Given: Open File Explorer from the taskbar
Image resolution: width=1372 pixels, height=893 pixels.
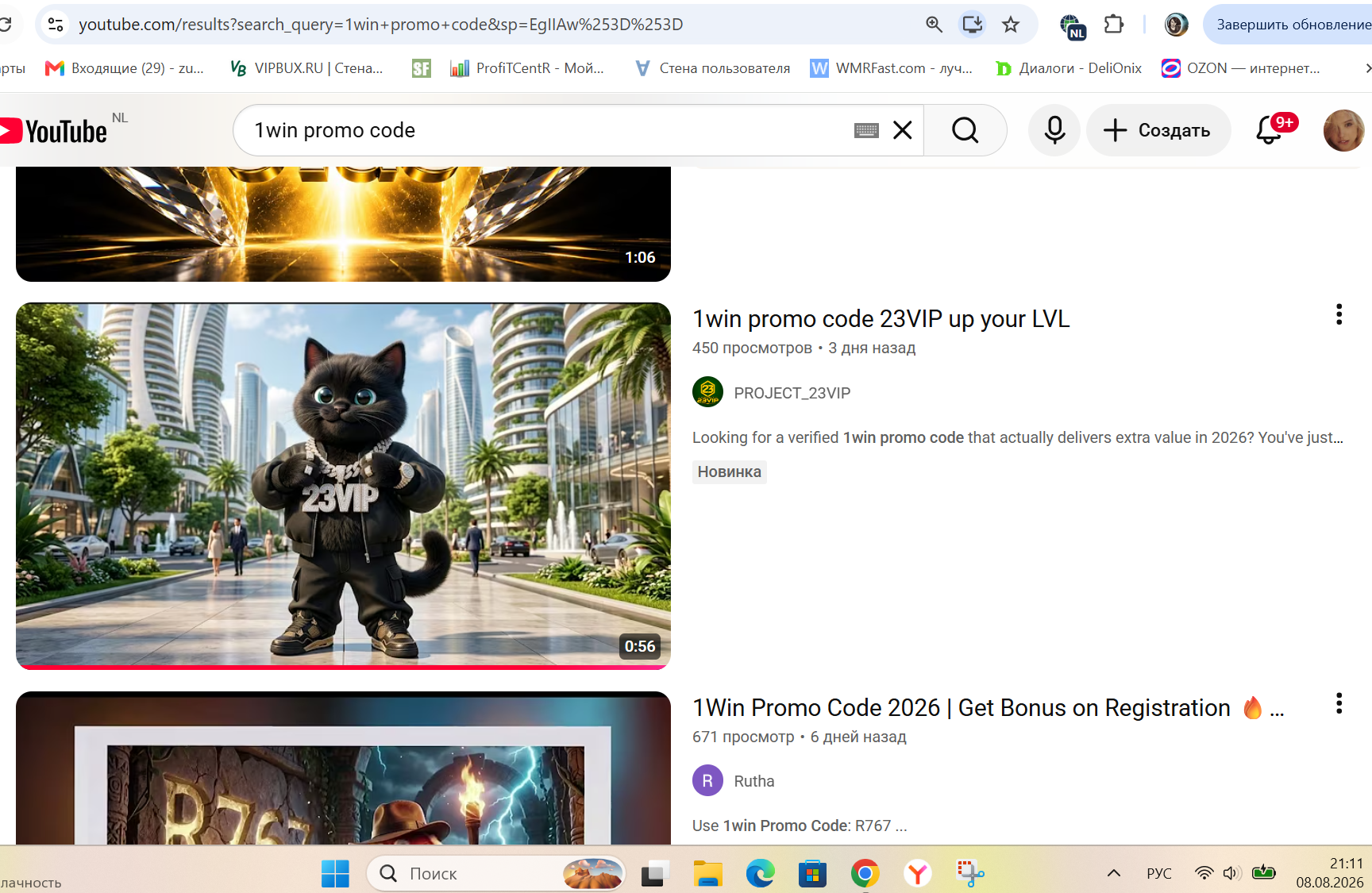Looking at the screenshot, I should point(707,874).
